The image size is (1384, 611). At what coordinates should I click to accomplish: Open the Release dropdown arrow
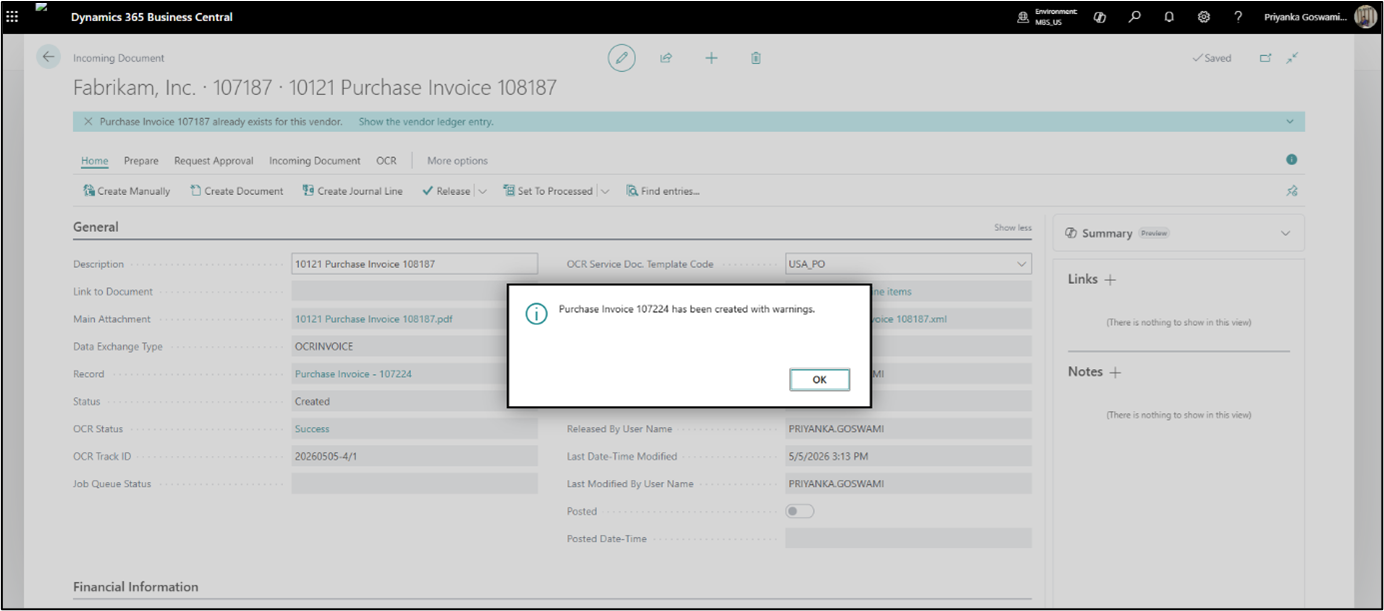[x=482, y=191]
